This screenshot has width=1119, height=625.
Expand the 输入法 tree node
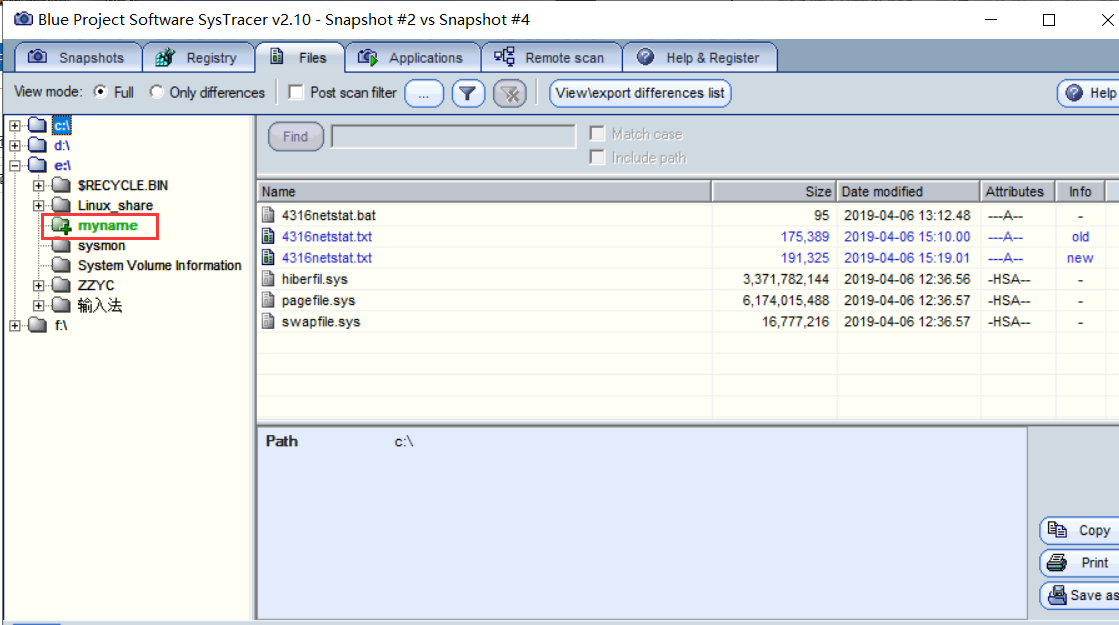[x=39, y=305]
